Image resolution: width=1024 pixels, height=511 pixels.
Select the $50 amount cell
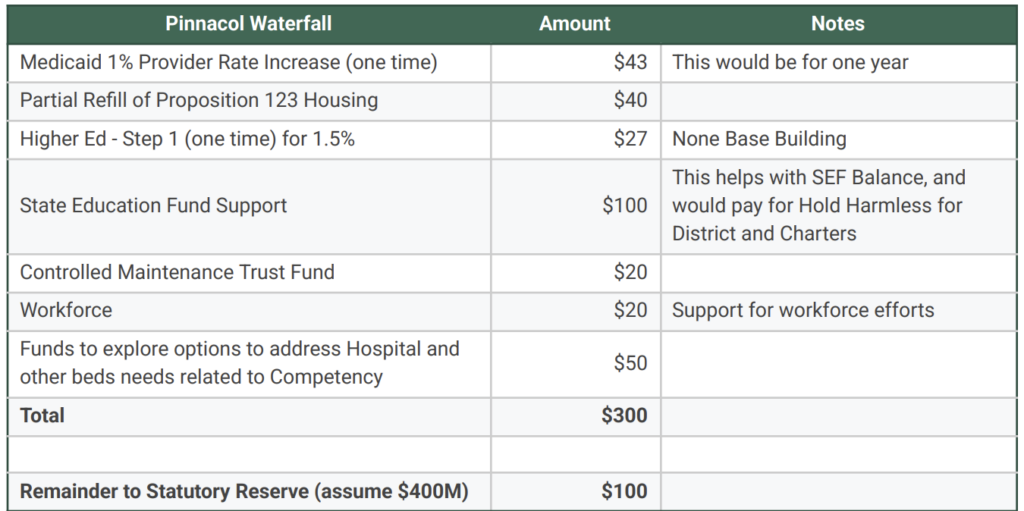pos(630,363)
